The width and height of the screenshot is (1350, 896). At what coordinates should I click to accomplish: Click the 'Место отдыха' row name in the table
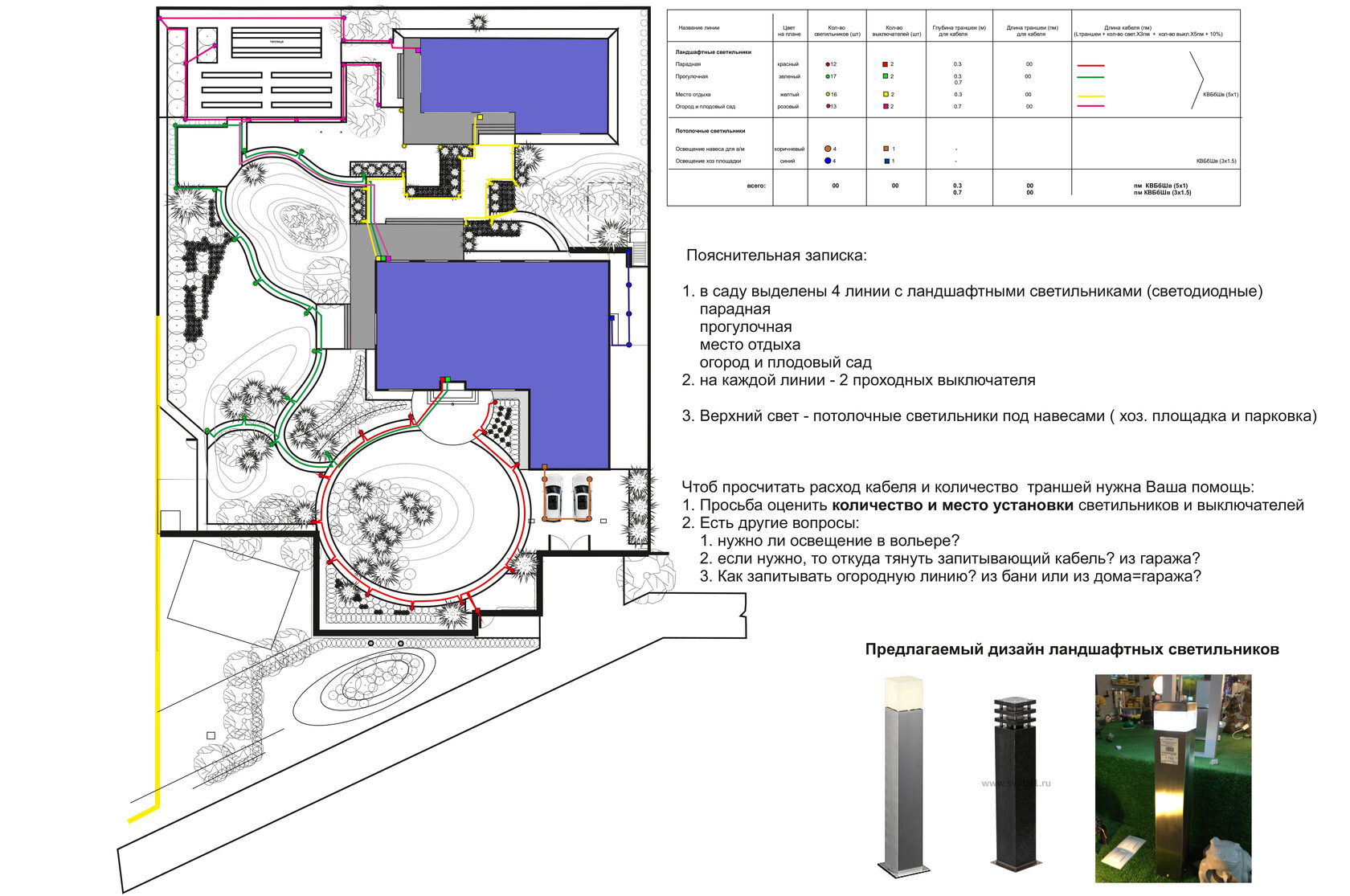pos(693,94)
